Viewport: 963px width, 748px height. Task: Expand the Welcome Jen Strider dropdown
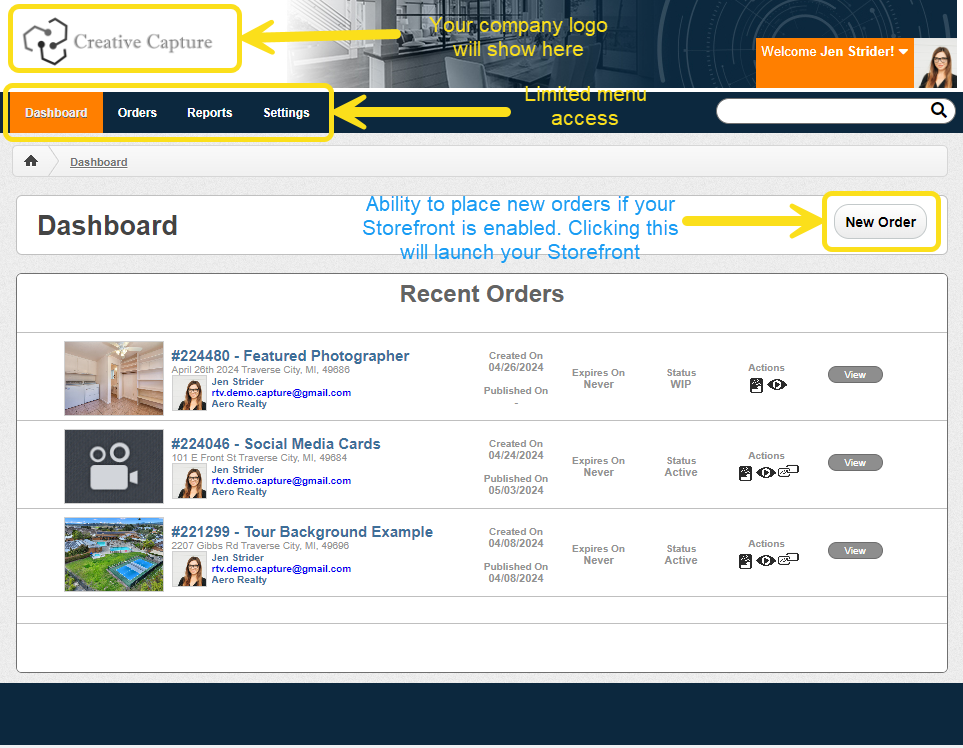tap(835, 52)
